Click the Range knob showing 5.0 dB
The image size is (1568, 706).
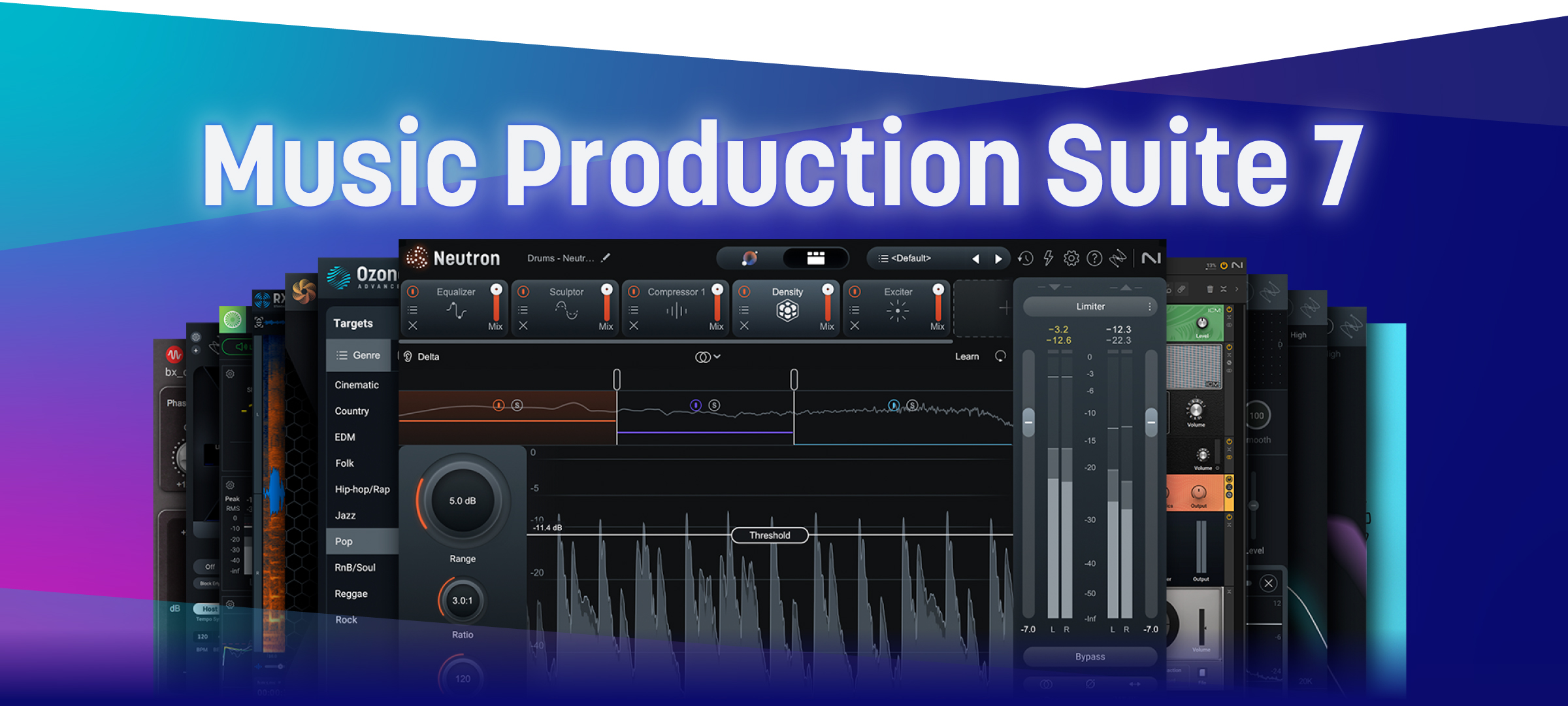click(463, 501)
